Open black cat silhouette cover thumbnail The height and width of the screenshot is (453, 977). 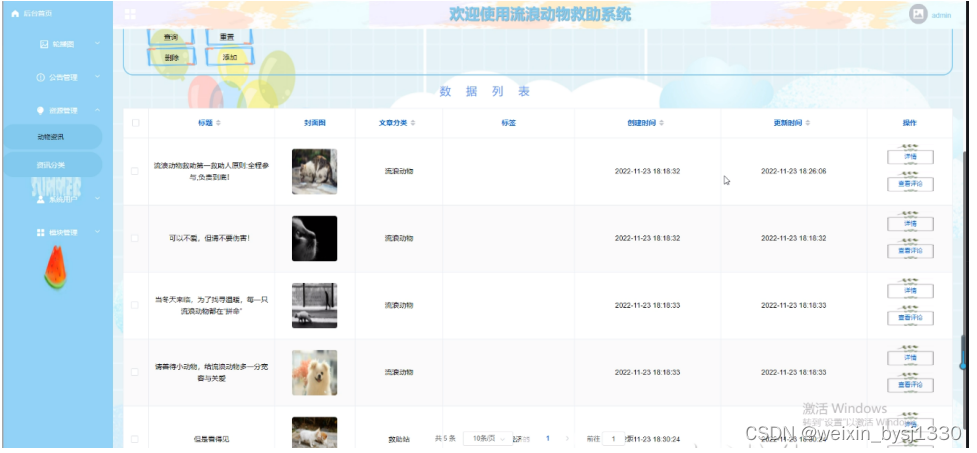pos(315,239)
